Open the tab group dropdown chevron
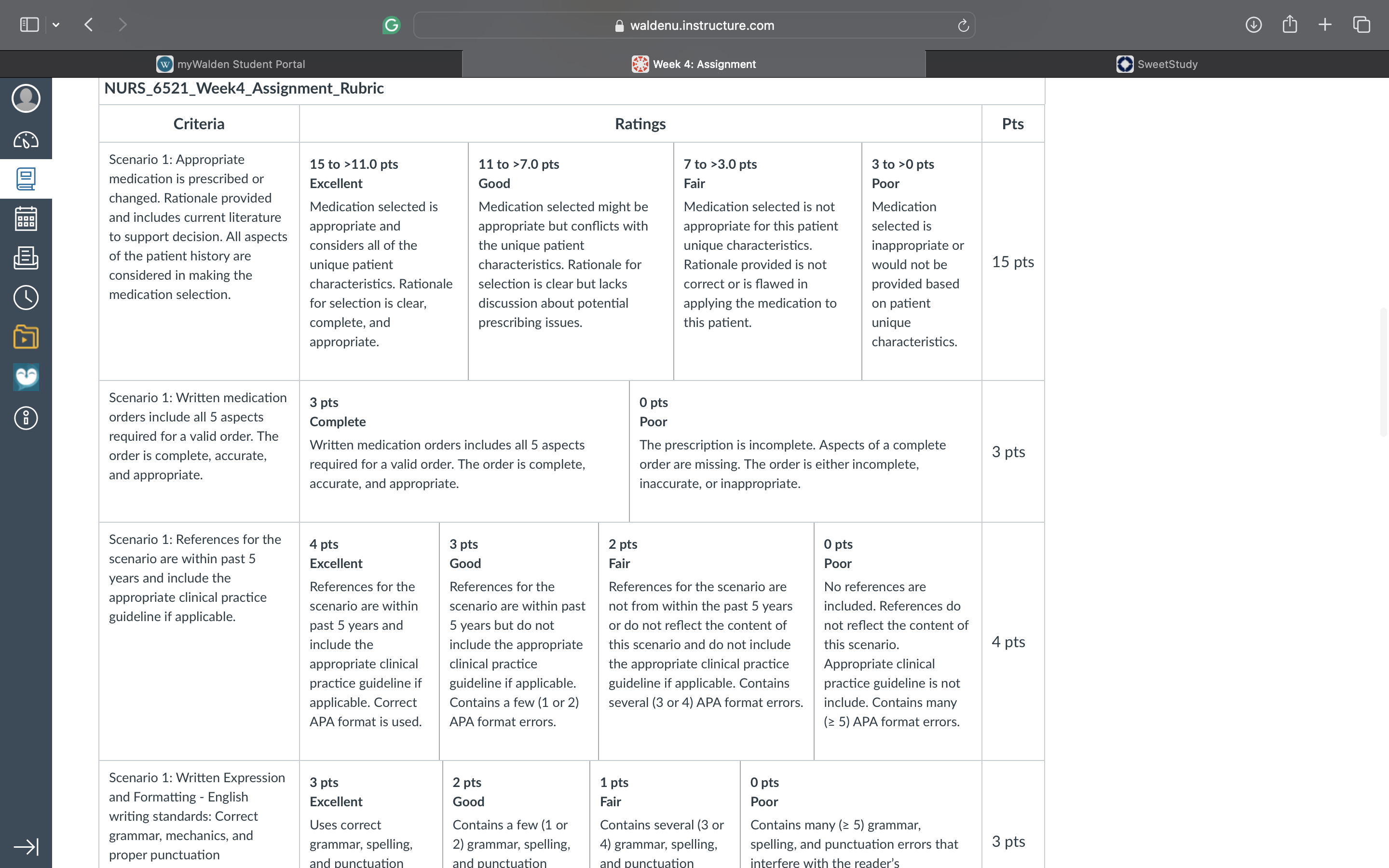 pyautogui.click(x=55, y=25)
